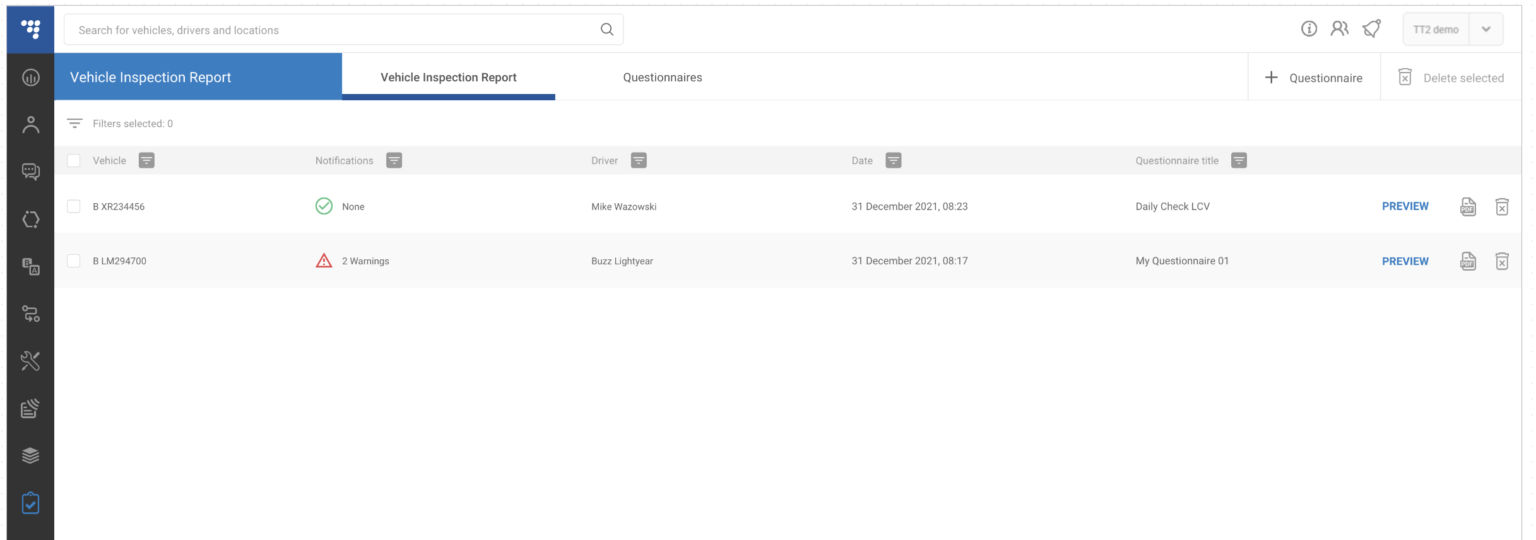Click vehicle plate B LM294700
This screenshot has width=1536, height=540.
pyautogui.click(x=119, y=261)
